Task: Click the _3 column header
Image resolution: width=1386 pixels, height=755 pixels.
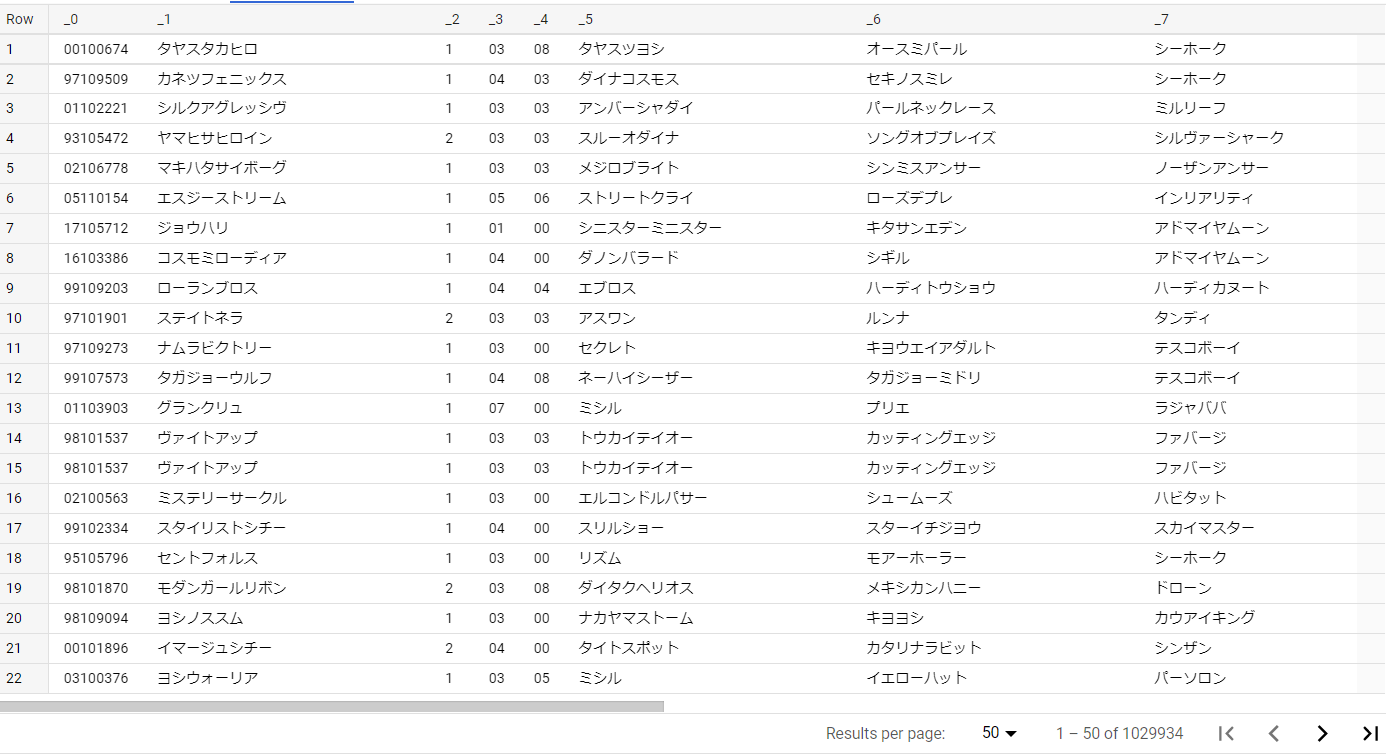Action: [496, 19]
